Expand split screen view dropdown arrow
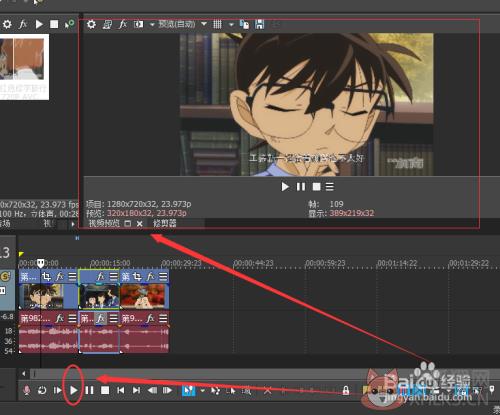 point(152,25)
